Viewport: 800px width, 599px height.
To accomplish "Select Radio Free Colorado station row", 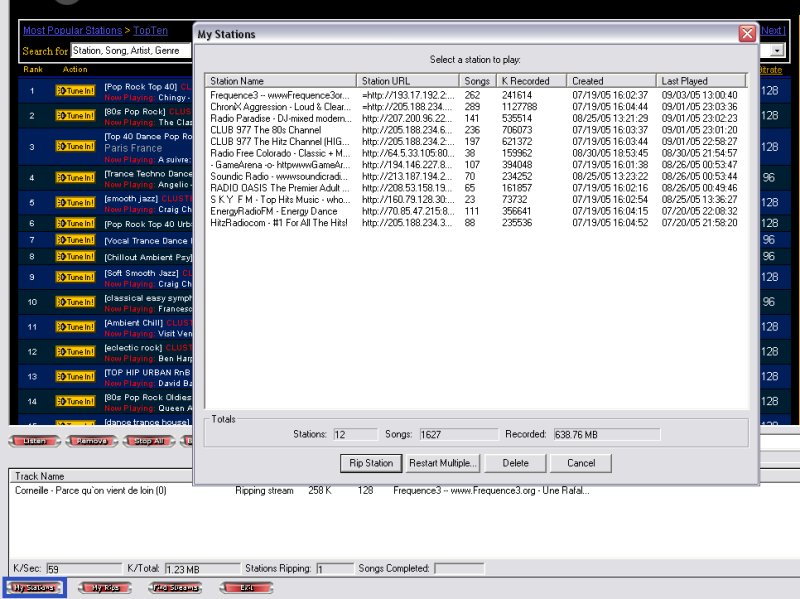I will 476,153.
